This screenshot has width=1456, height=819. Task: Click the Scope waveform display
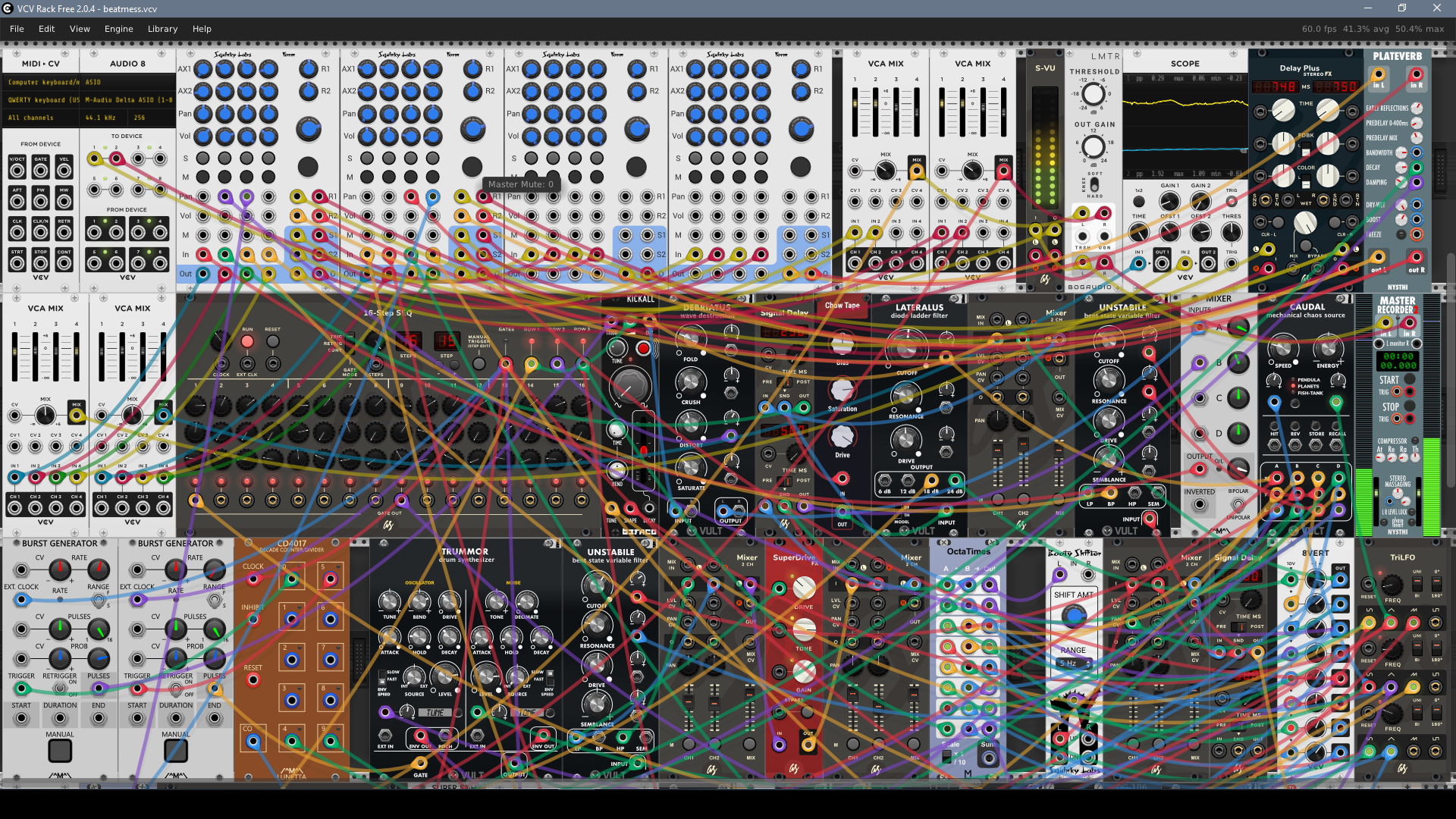[1185, 126]
